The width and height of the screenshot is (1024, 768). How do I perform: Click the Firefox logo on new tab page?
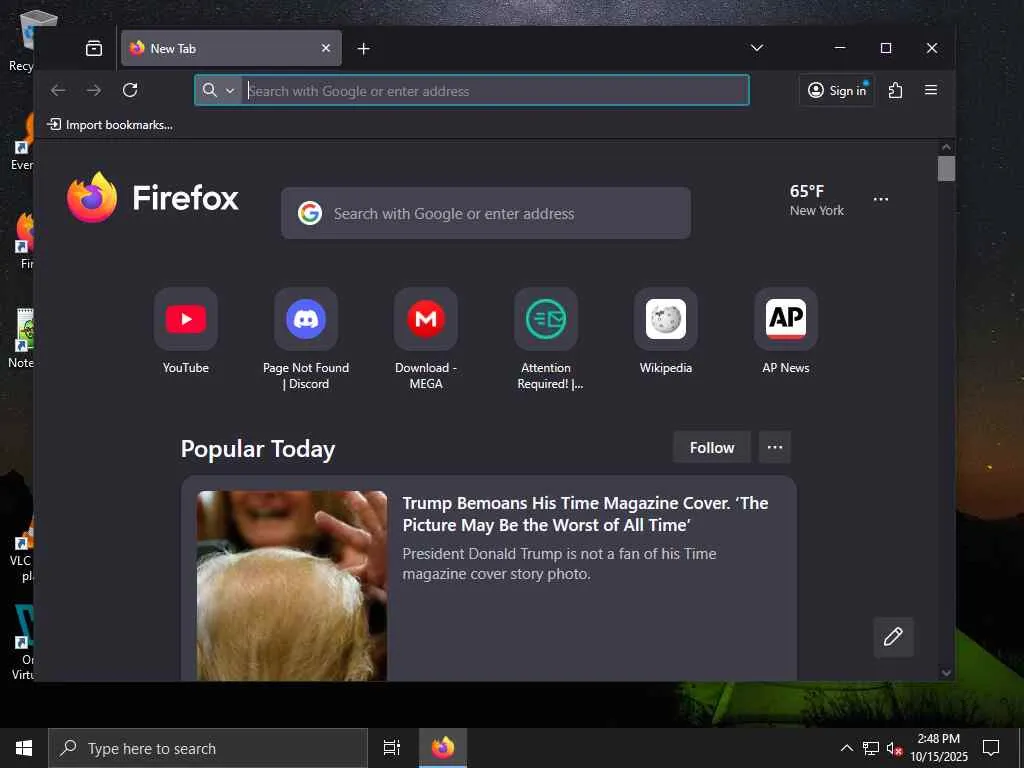(x=153, y=197)
